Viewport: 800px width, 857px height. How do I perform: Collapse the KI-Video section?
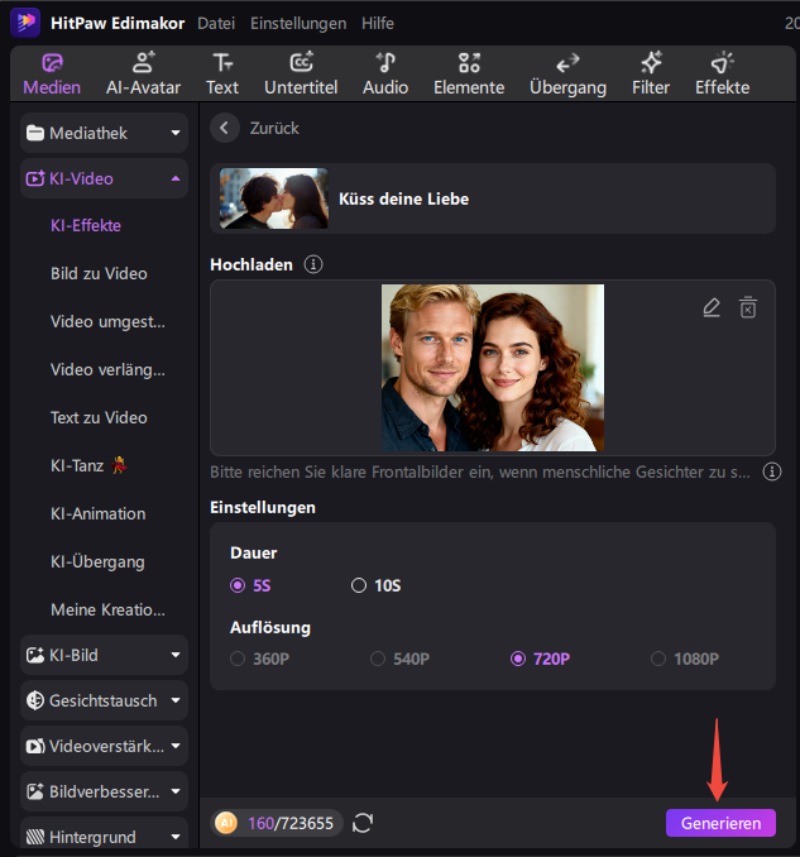pos(104,179)
